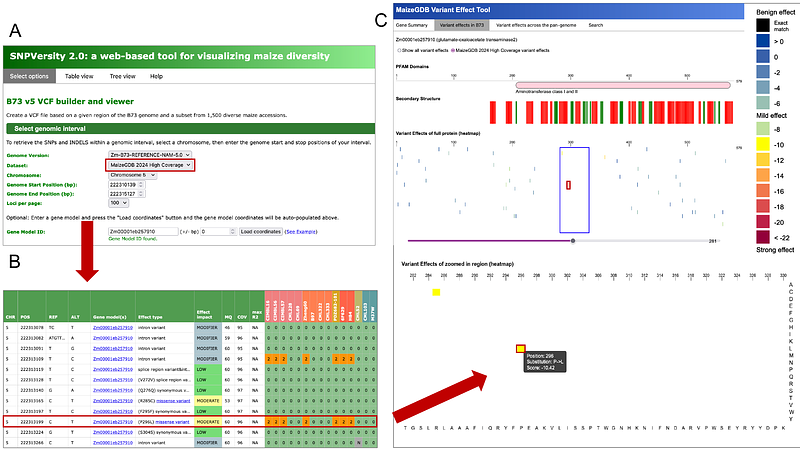Click the max R2 column header

click(257, 307)
